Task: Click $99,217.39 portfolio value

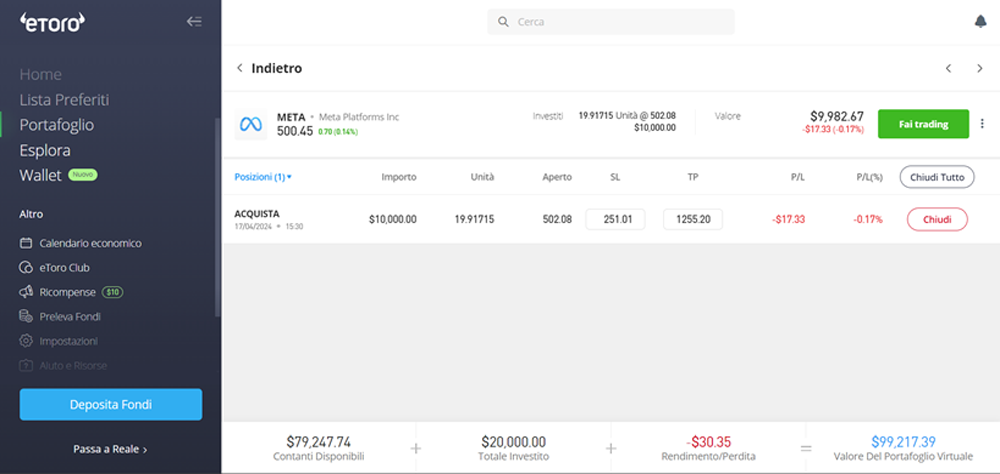Action: click(903, 441)
